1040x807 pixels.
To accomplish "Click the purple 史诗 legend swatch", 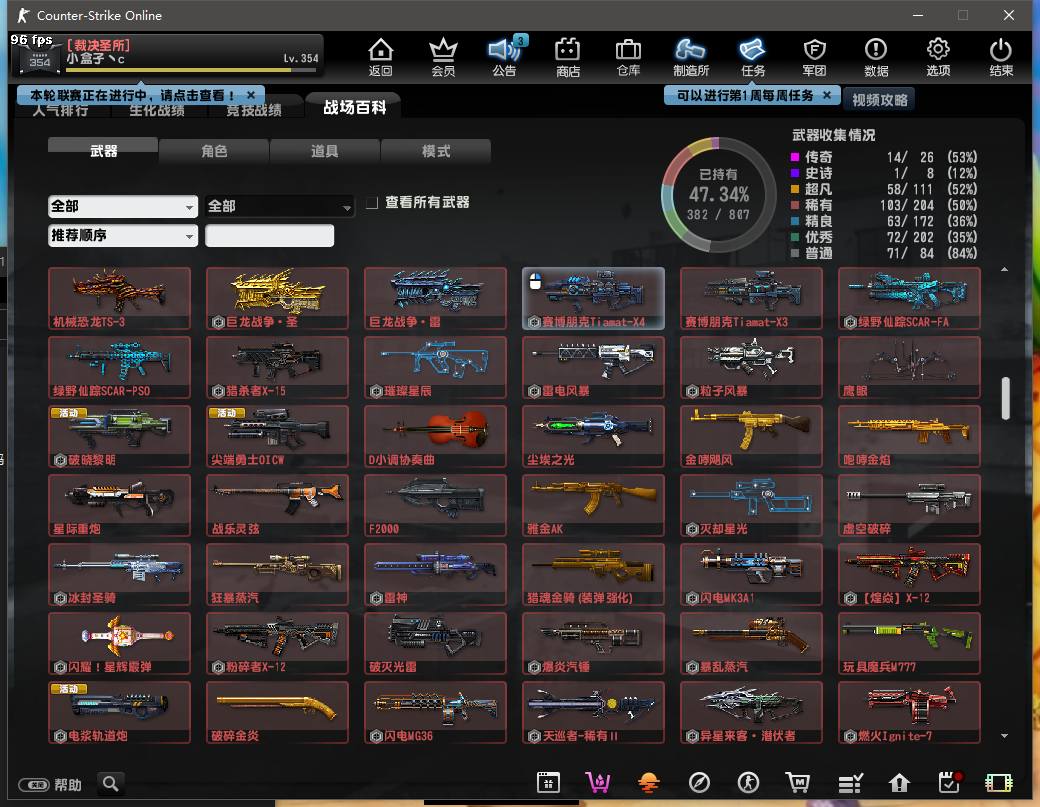I will point(795,173).
